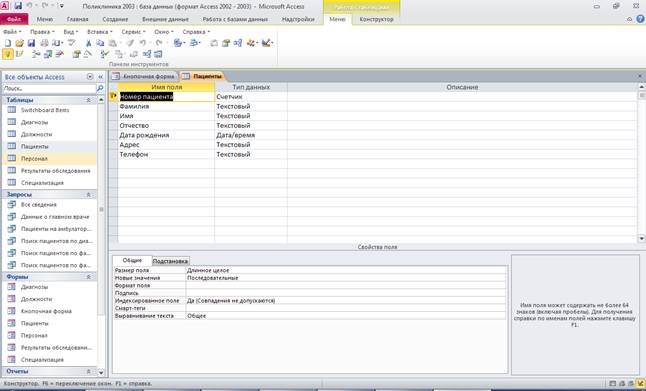The image size is (646, 391).
Task: Click the Print icon in toolbar
Action: [44, 43]
